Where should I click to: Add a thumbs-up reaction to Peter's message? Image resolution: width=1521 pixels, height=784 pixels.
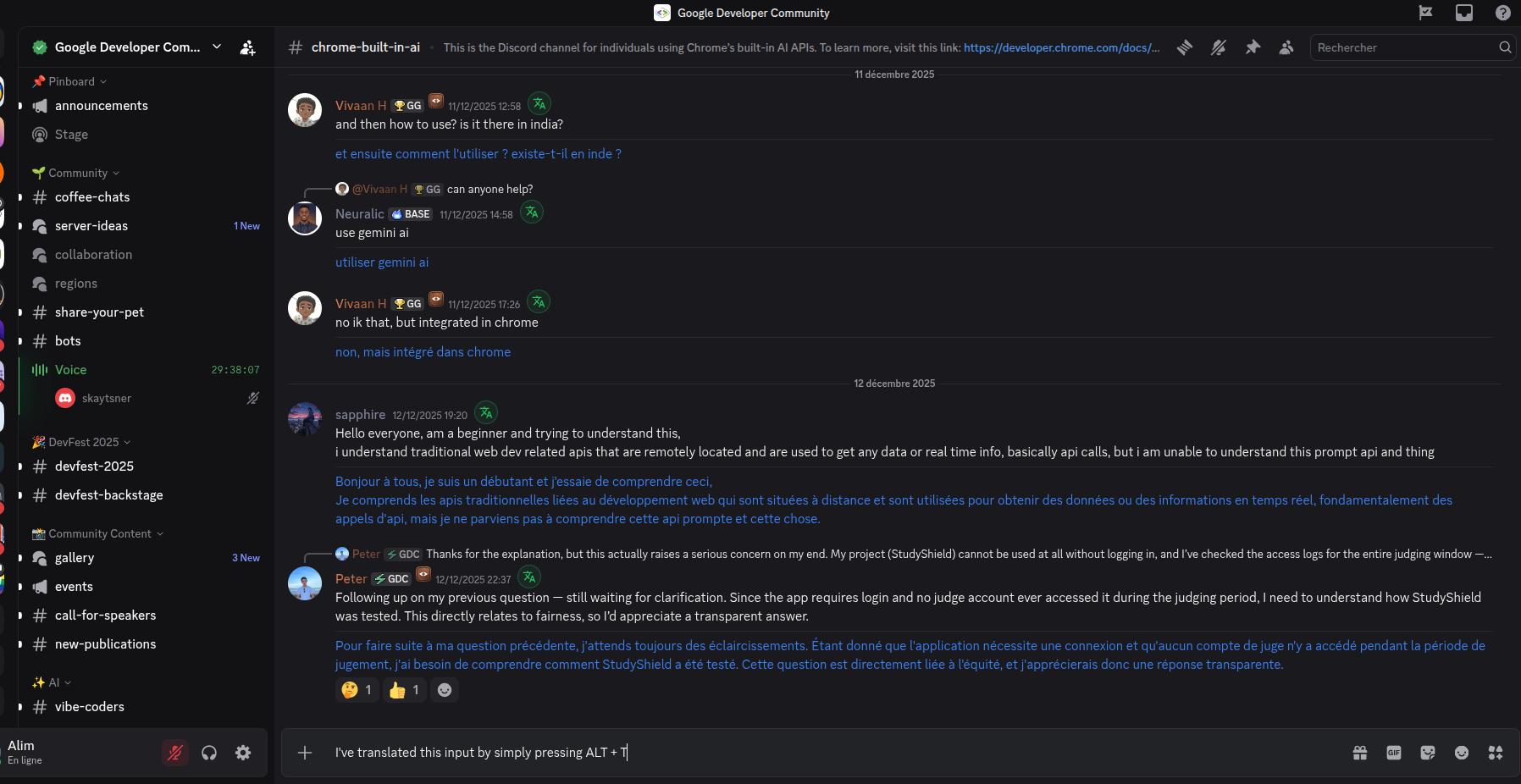point(405,690)
